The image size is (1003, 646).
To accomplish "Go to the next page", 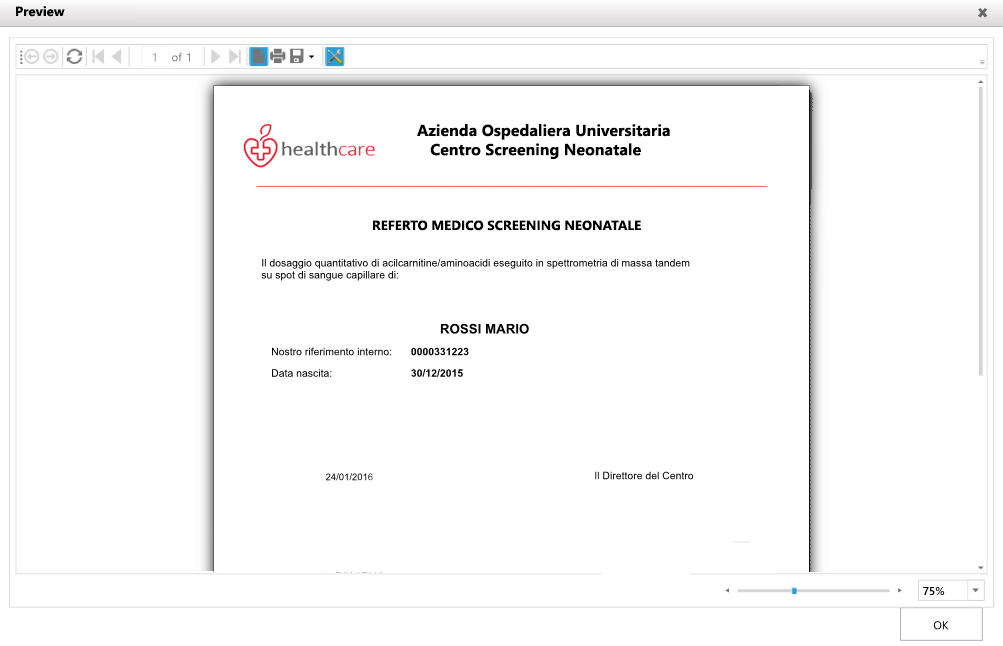I will [215, 57].
